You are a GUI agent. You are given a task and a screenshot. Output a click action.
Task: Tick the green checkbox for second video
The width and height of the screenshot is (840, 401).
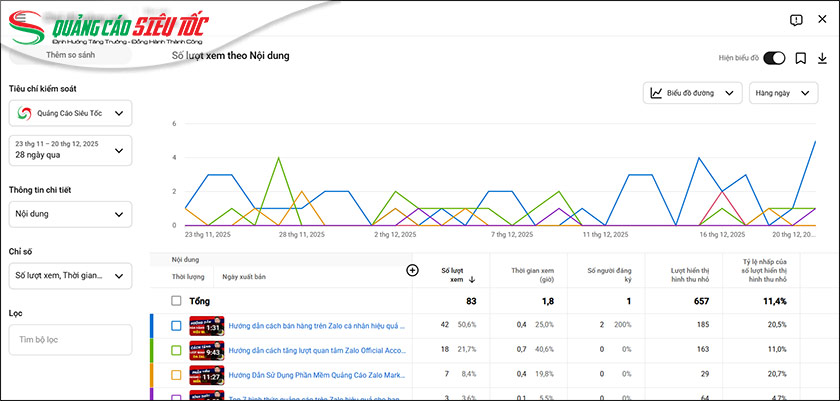pos(176,350)
